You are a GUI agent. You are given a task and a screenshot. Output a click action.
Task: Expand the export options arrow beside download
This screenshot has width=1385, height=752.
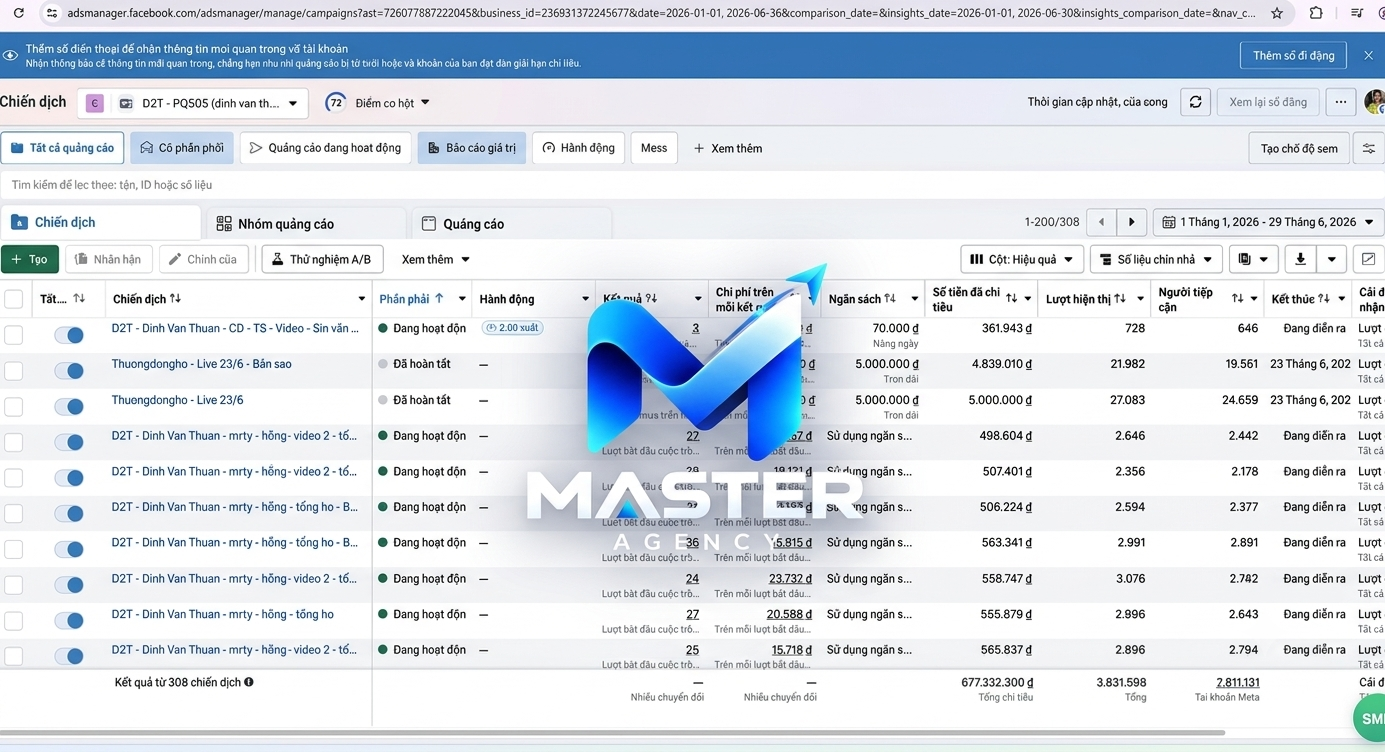1332,259
